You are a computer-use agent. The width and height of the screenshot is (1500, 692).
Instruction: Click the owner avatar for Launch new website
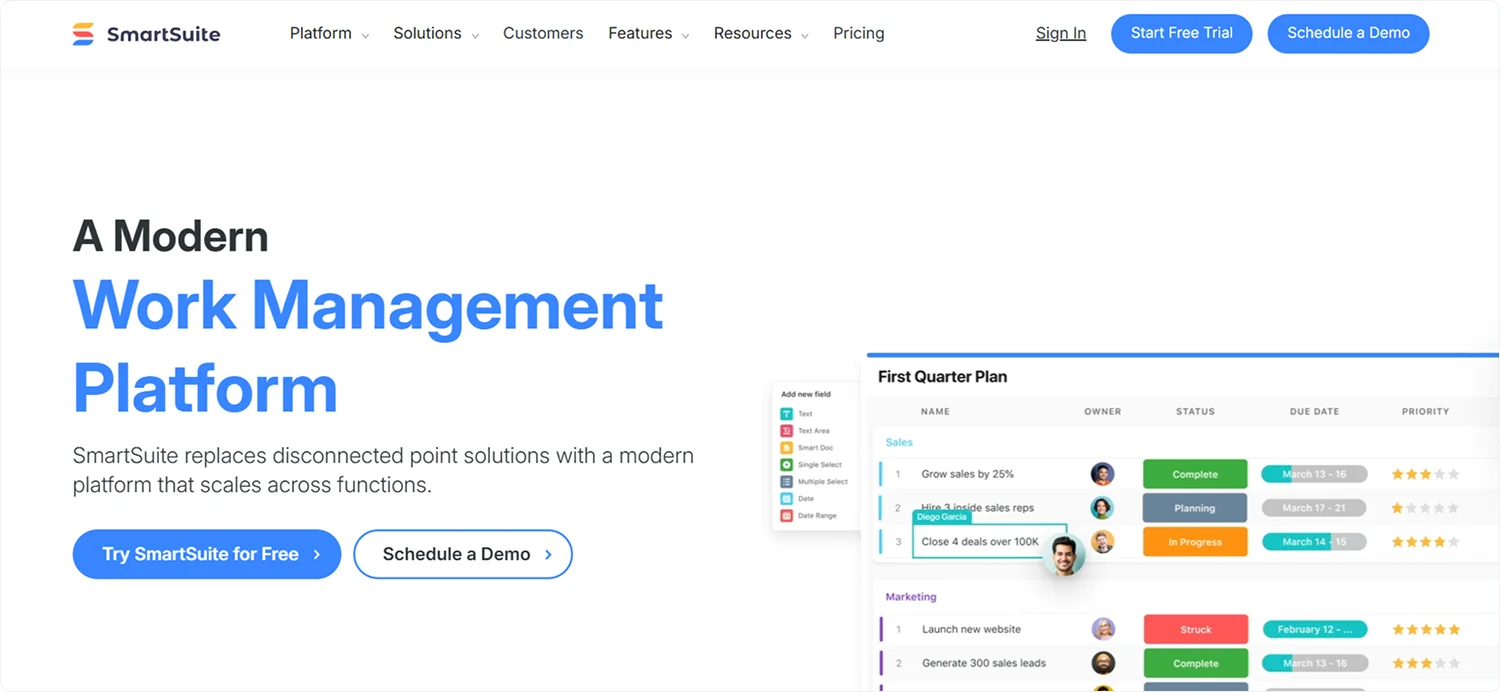click(x=1102, y=629)
